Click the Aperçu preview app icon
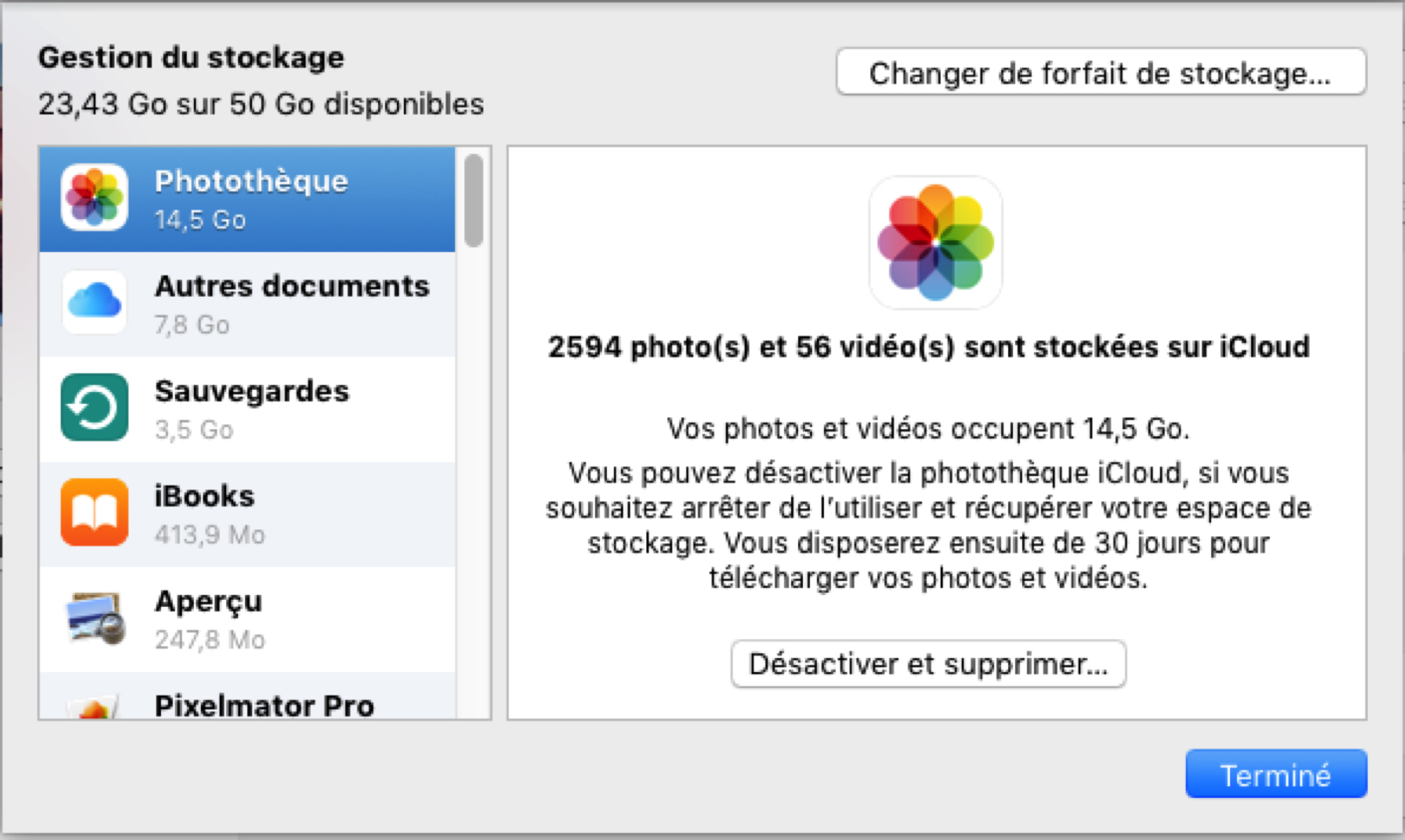Screen dimensions: 1405x840 94,618
